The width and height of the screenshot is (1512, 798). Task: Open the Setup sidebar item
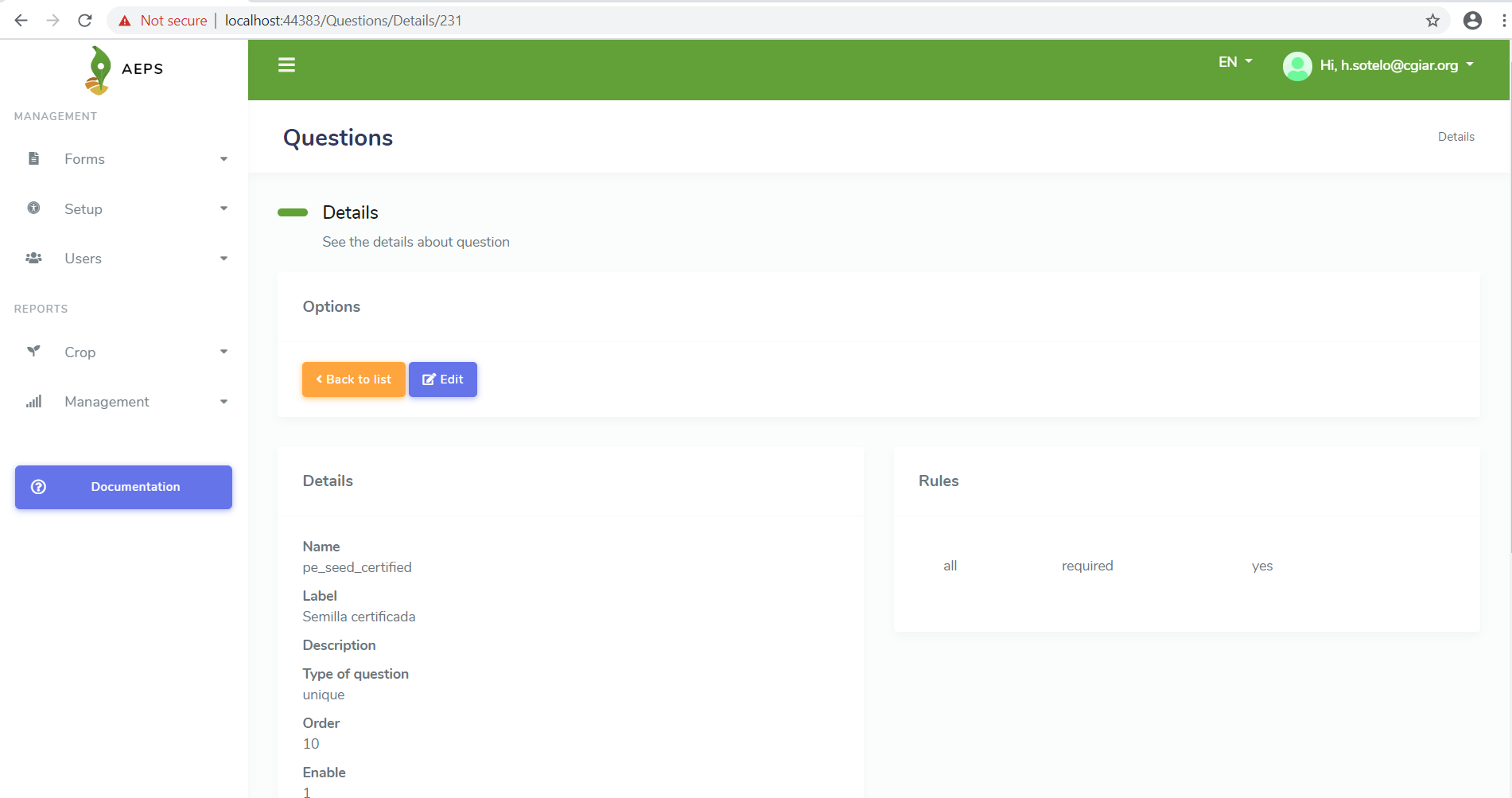coord(123,208)
